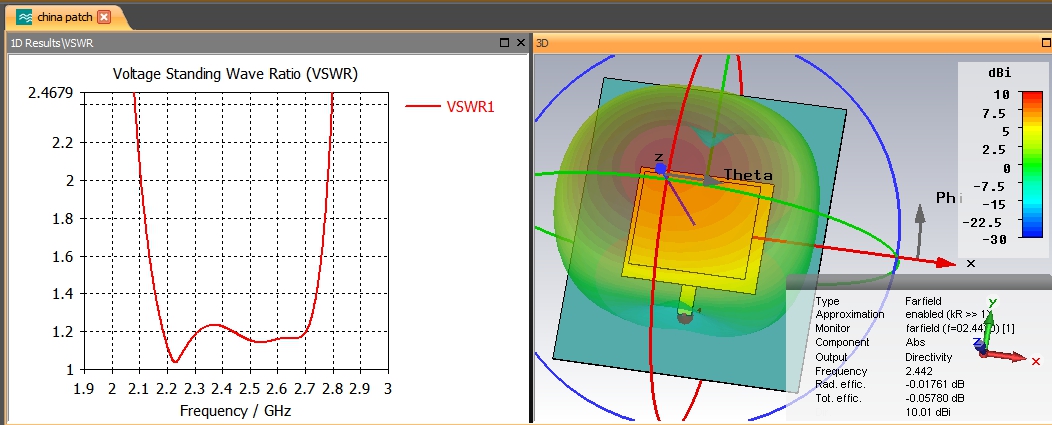This screenshot has height=425, width=1052.
Task: Click the Phi axis label in 3D view
Action: tap(949, 197)
